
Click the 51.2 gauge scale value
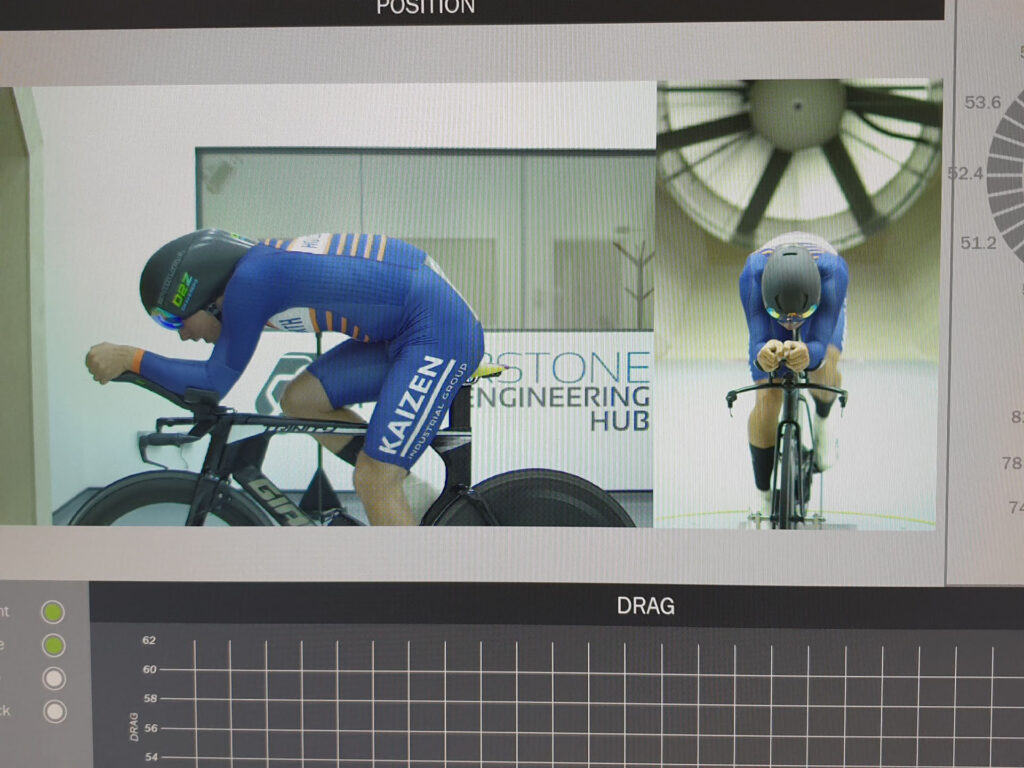pyautogui.click(x=979, y=242)
